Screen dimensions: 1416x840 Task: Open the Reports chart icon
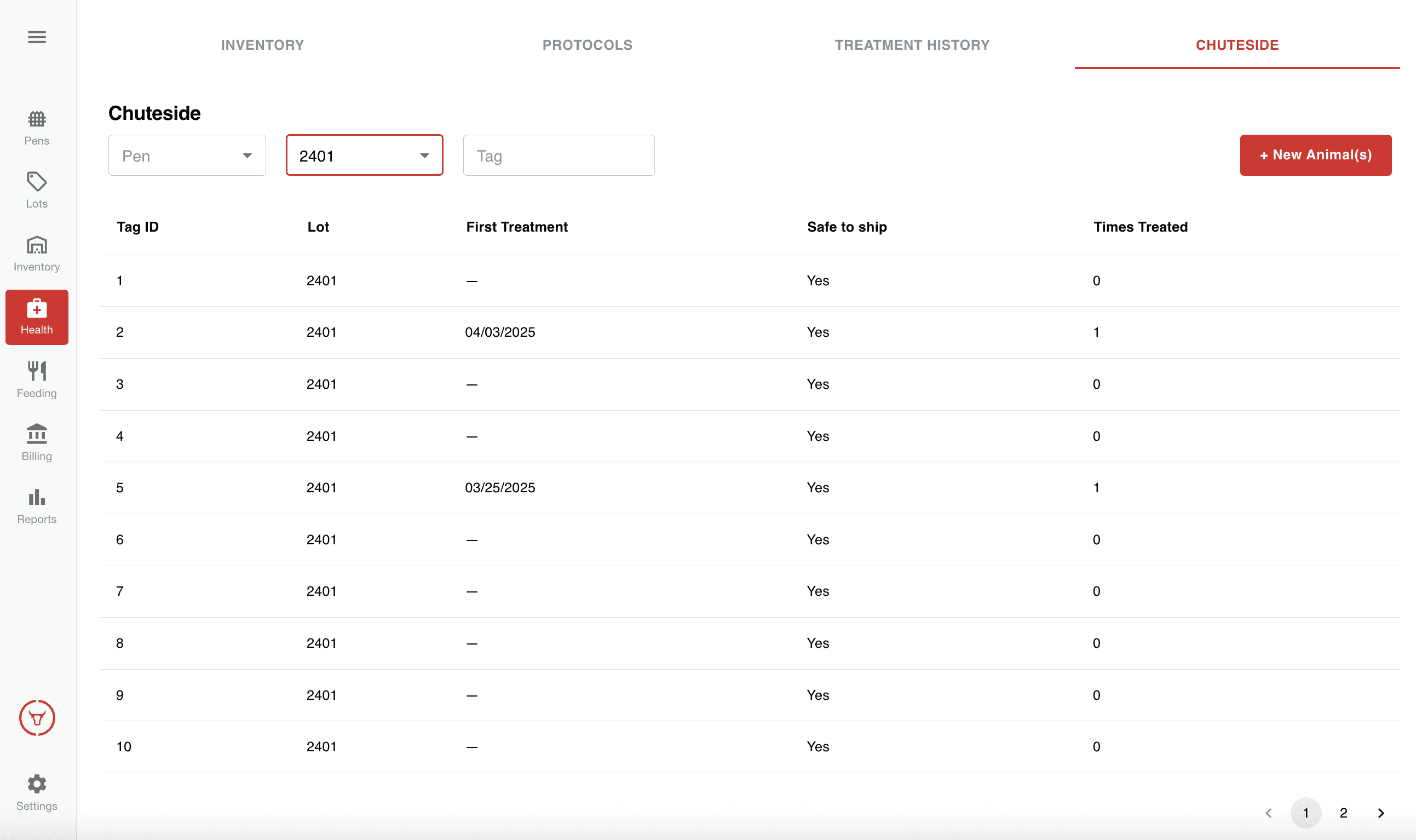37,506
